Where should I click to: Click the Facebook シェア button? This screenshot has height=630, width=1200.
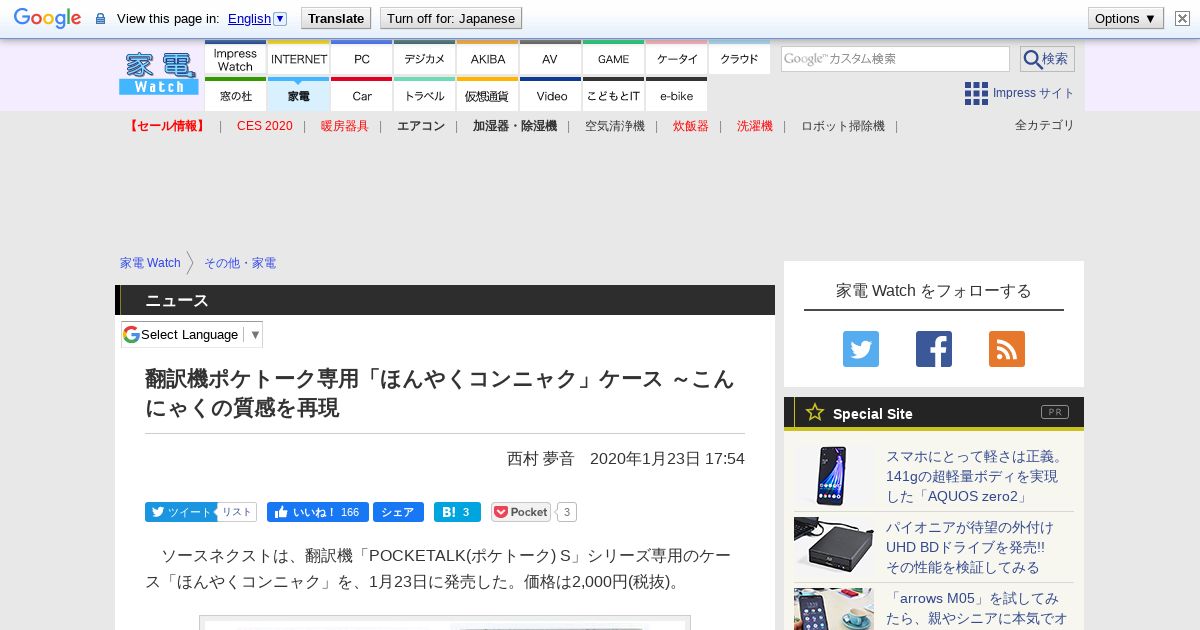coord(398,512)
